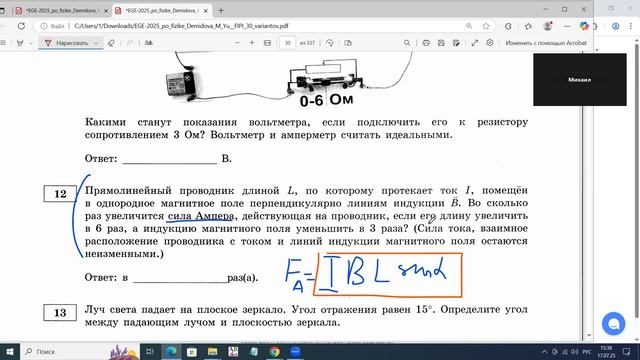
Task: Click the Fit to width icon
Action: coord(267,43)
